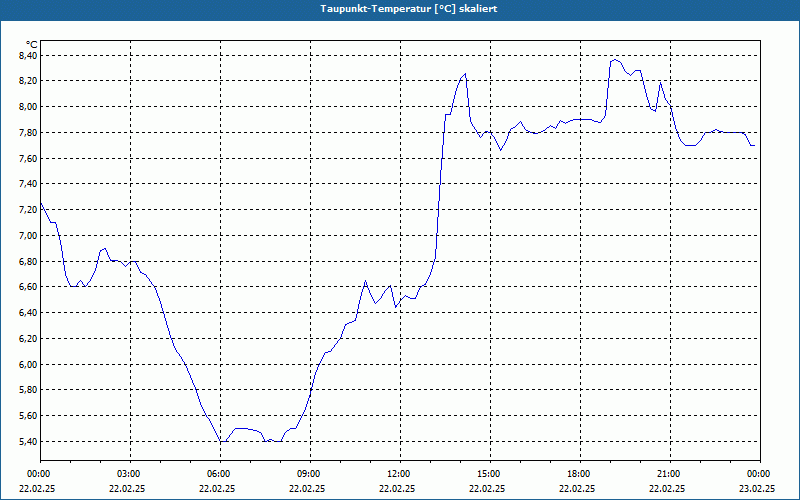Select the 5,60 y-axis value
Viewport: 800px width, 500px height.
click(28, 415)
